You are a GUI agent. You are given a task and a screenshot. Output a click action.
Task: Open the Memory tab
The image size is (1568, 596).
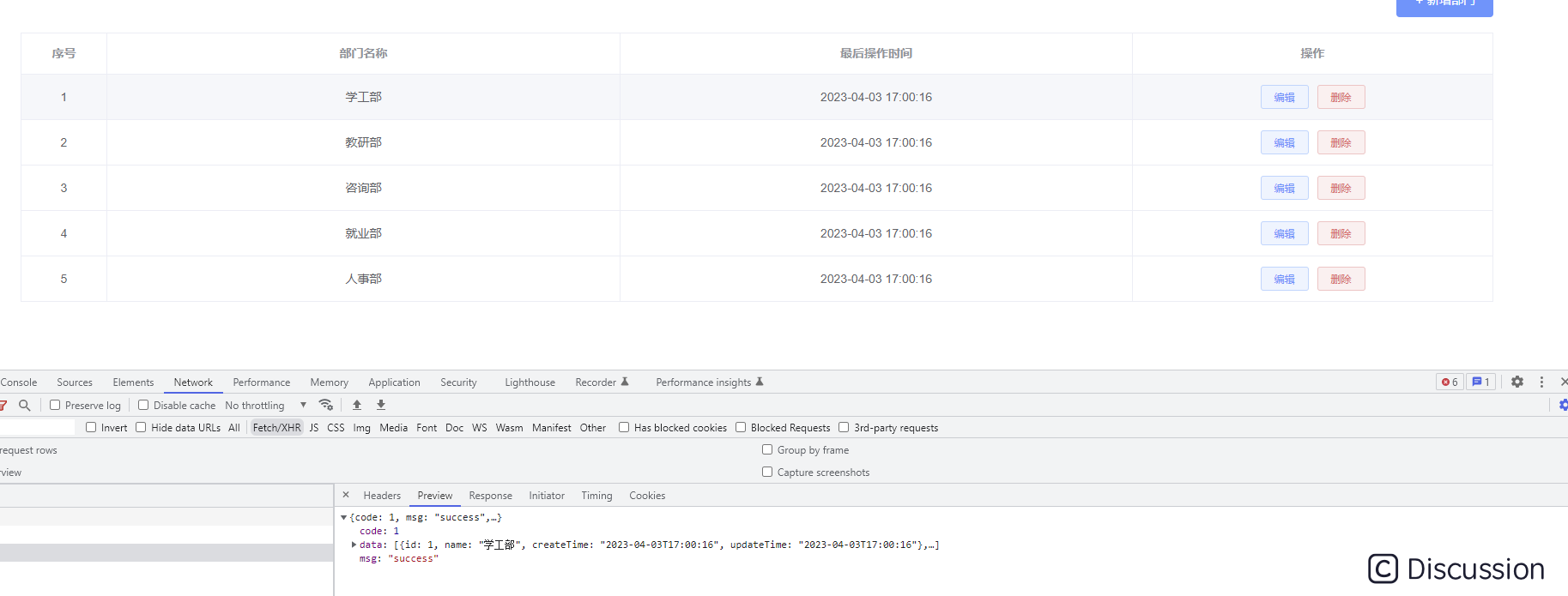[330, 382]
